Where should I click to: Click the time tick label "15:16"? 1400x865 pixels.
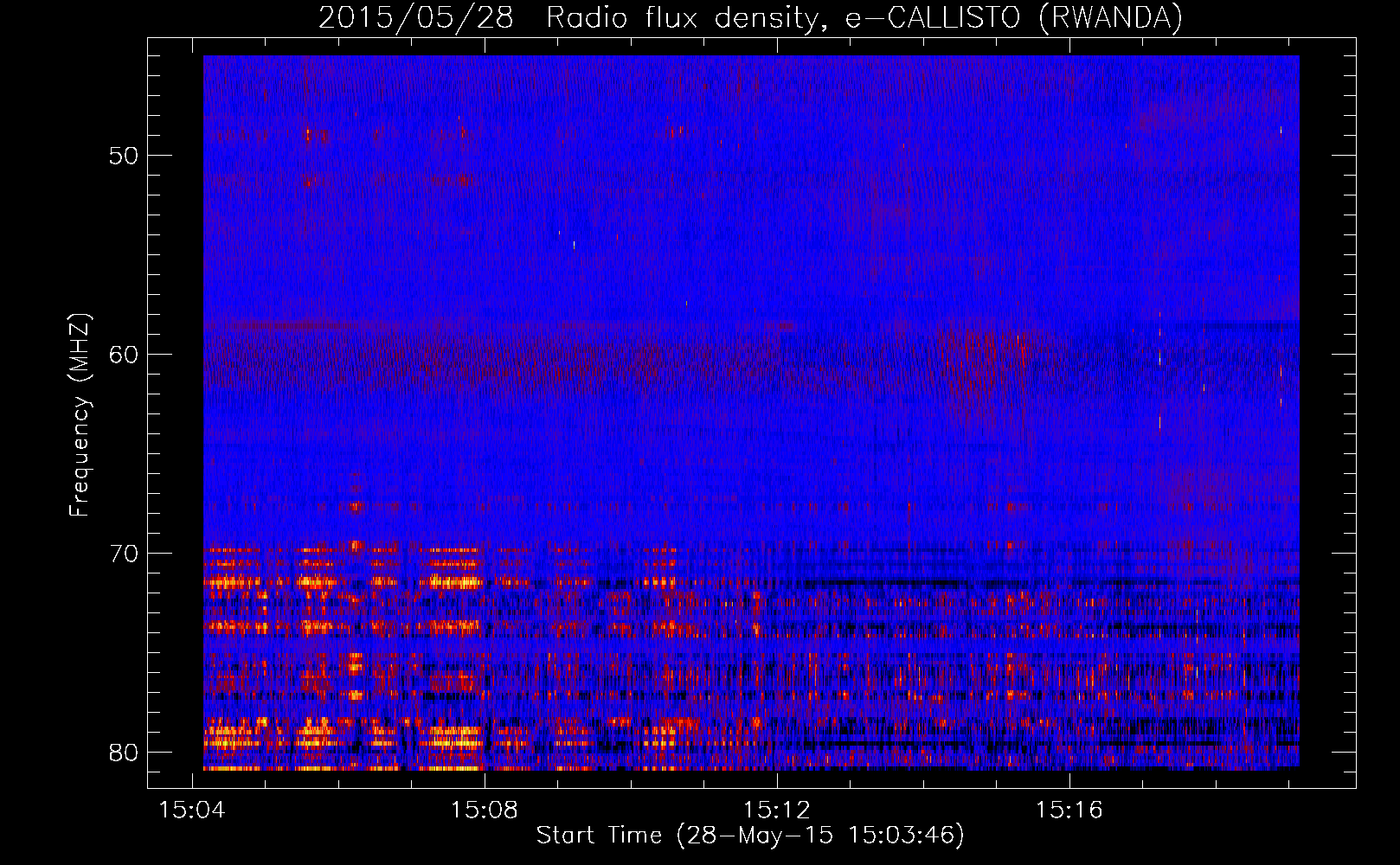(x=1069, y=810)
